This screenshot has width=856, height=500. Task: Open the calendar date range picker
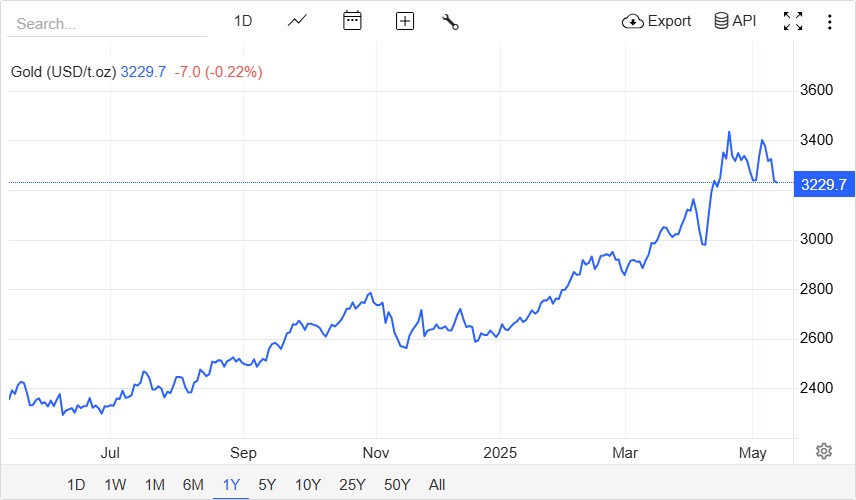point(352,21)
